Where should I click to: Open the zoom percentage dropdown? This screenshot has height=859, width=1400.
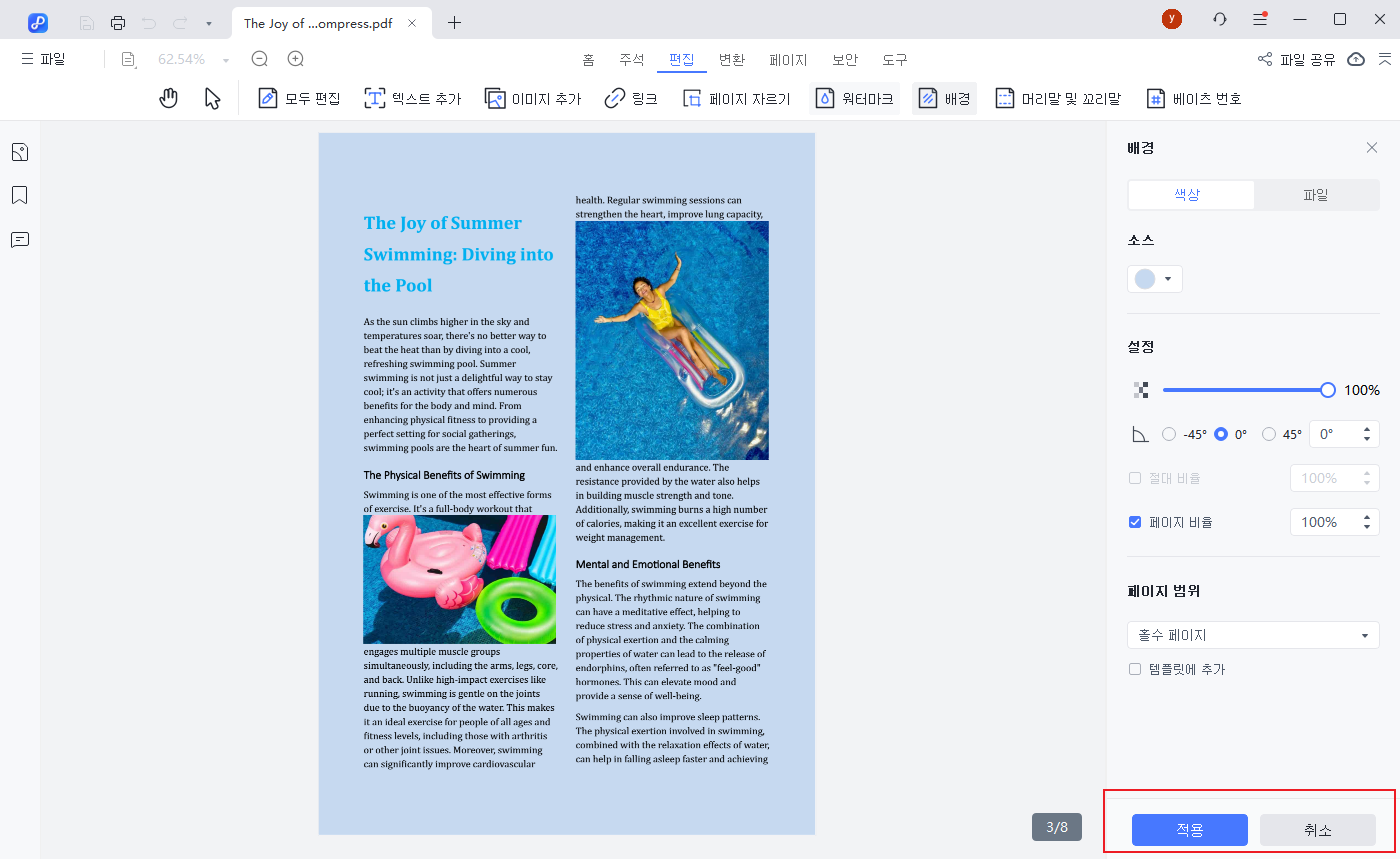[226, 60]
